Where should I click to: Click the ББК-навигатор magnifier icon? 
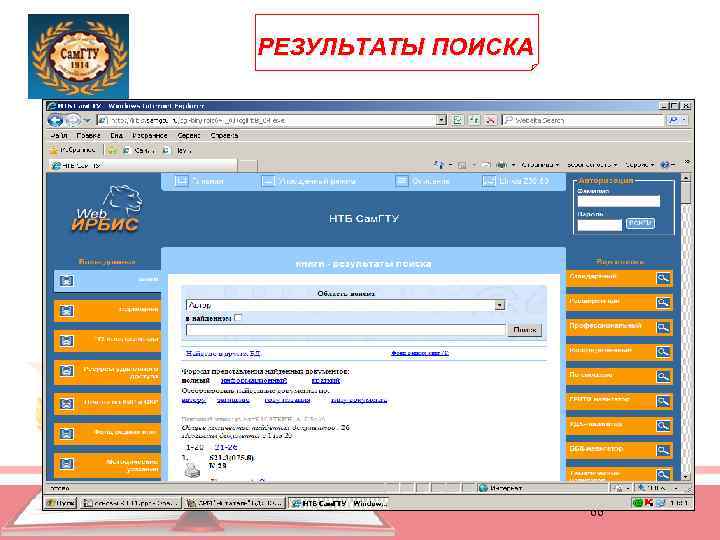pyautogui.click(x=663, y=450)
